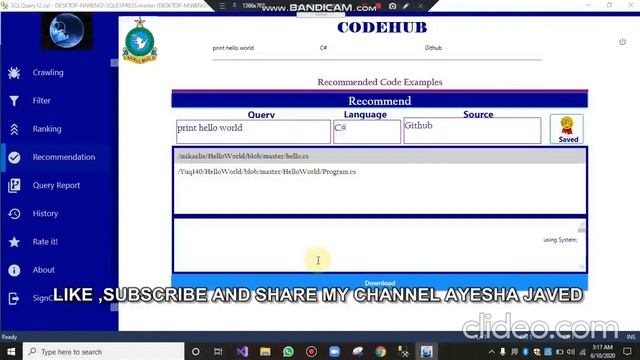Click 'Github' in the top header row
This screenshot has width=640, height=360.
(433, 48)
